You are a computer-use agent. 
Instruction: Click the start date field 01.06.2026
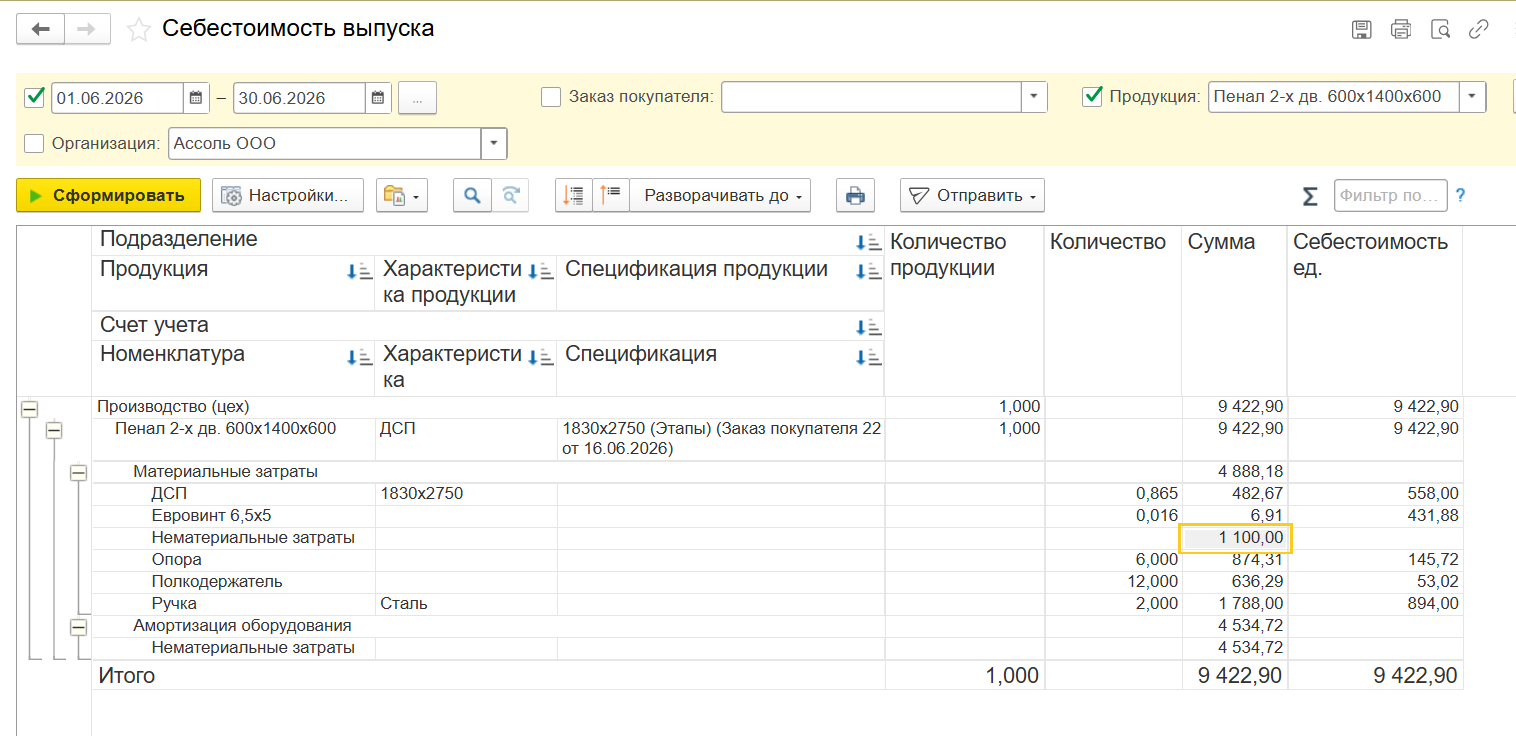117,98
